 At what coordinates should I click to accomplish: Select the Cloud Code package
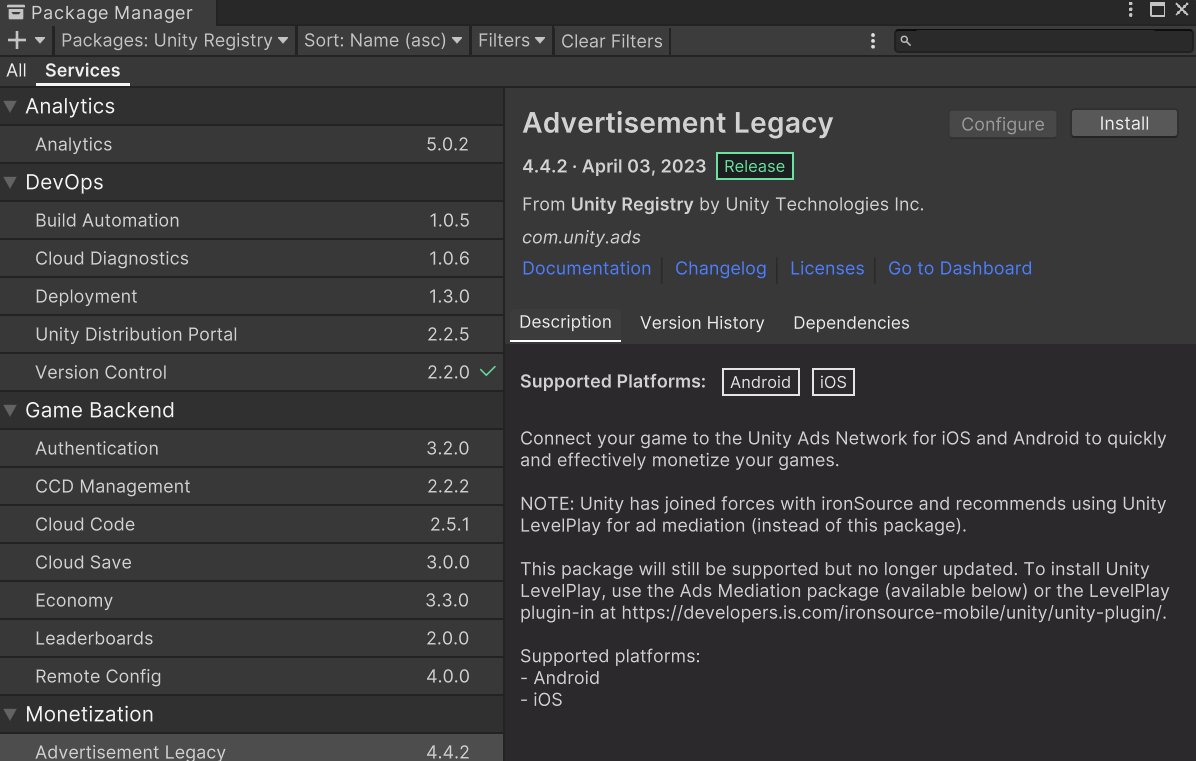pos(252,525)
